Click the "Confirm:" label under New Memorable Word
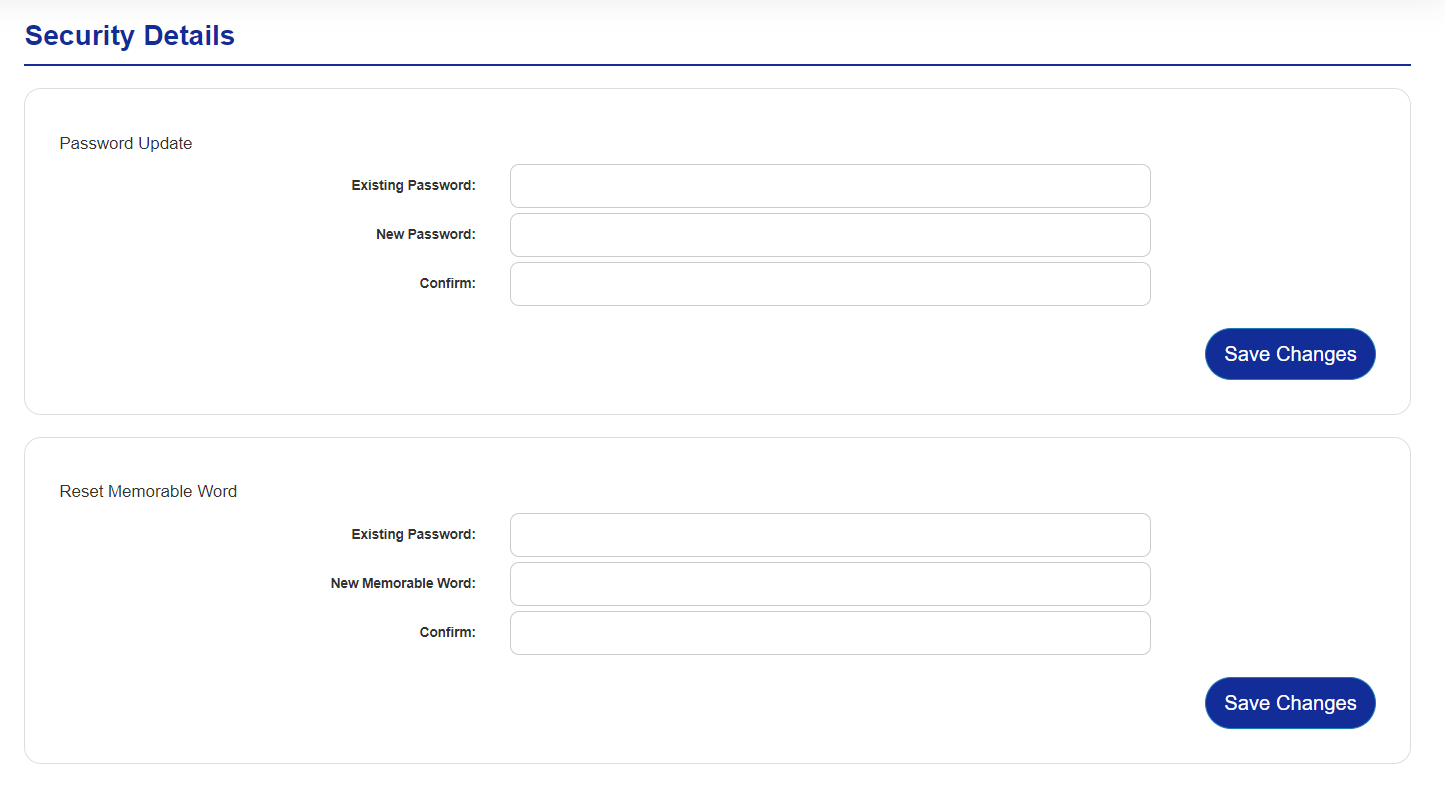This screenshot has width=1445, height=801. click(448, 633)
